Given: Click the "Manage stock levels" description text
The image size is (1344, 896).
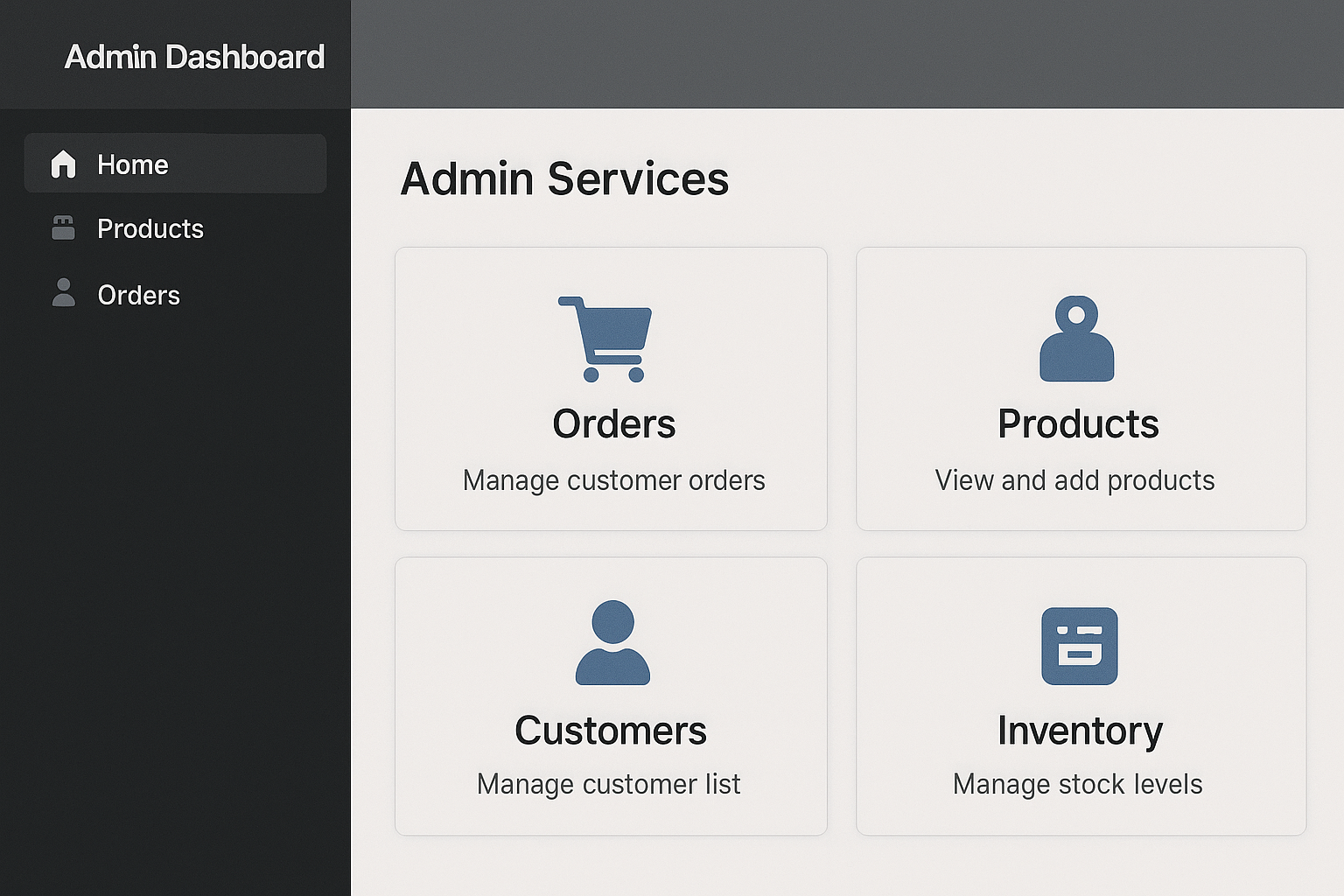Looking at the screenshot, I should (1077, 784).
